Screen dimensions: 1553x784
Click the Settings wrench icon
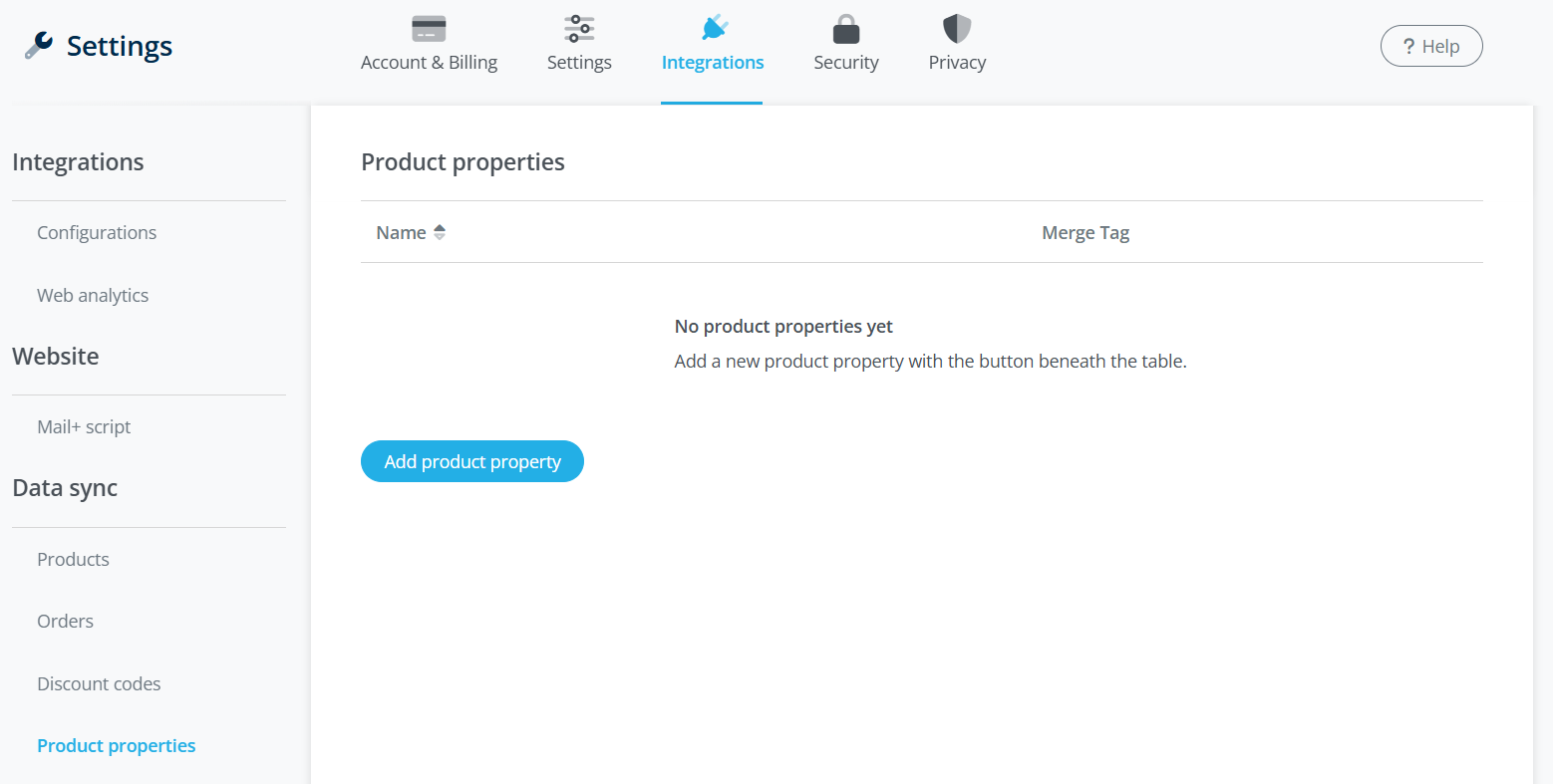(x=39, y=45)
